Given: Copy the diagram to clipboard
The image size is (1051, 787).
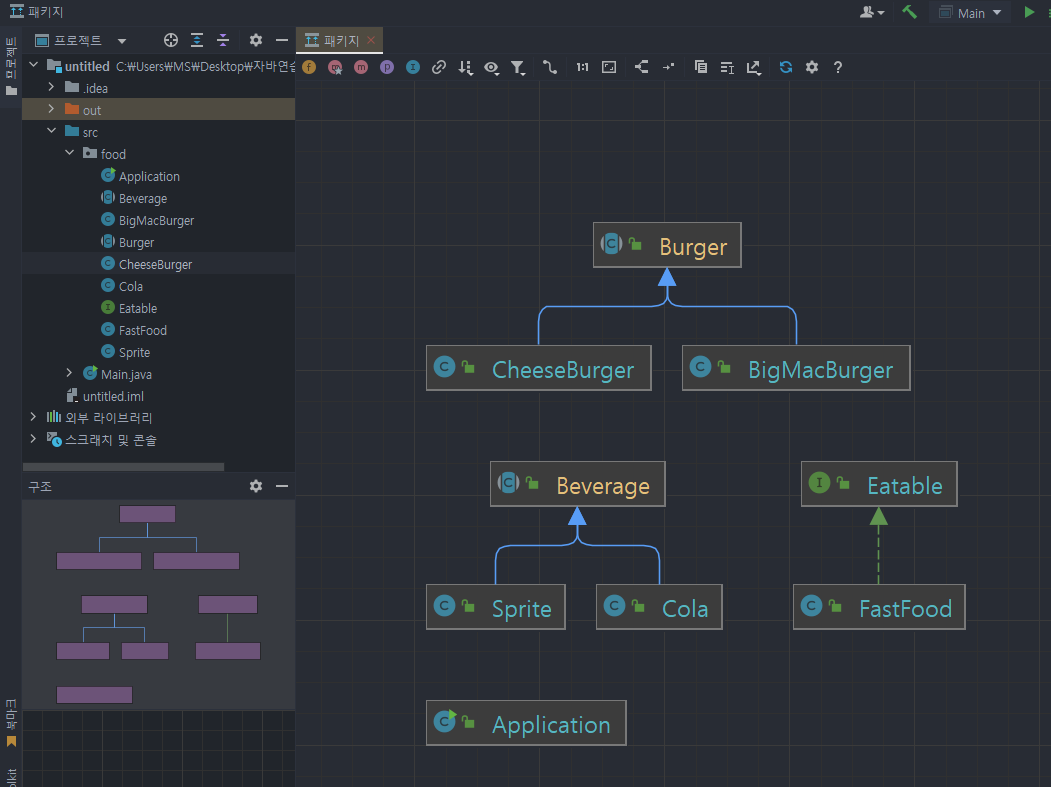Looking at the screenshot, I should pos(700,67).
